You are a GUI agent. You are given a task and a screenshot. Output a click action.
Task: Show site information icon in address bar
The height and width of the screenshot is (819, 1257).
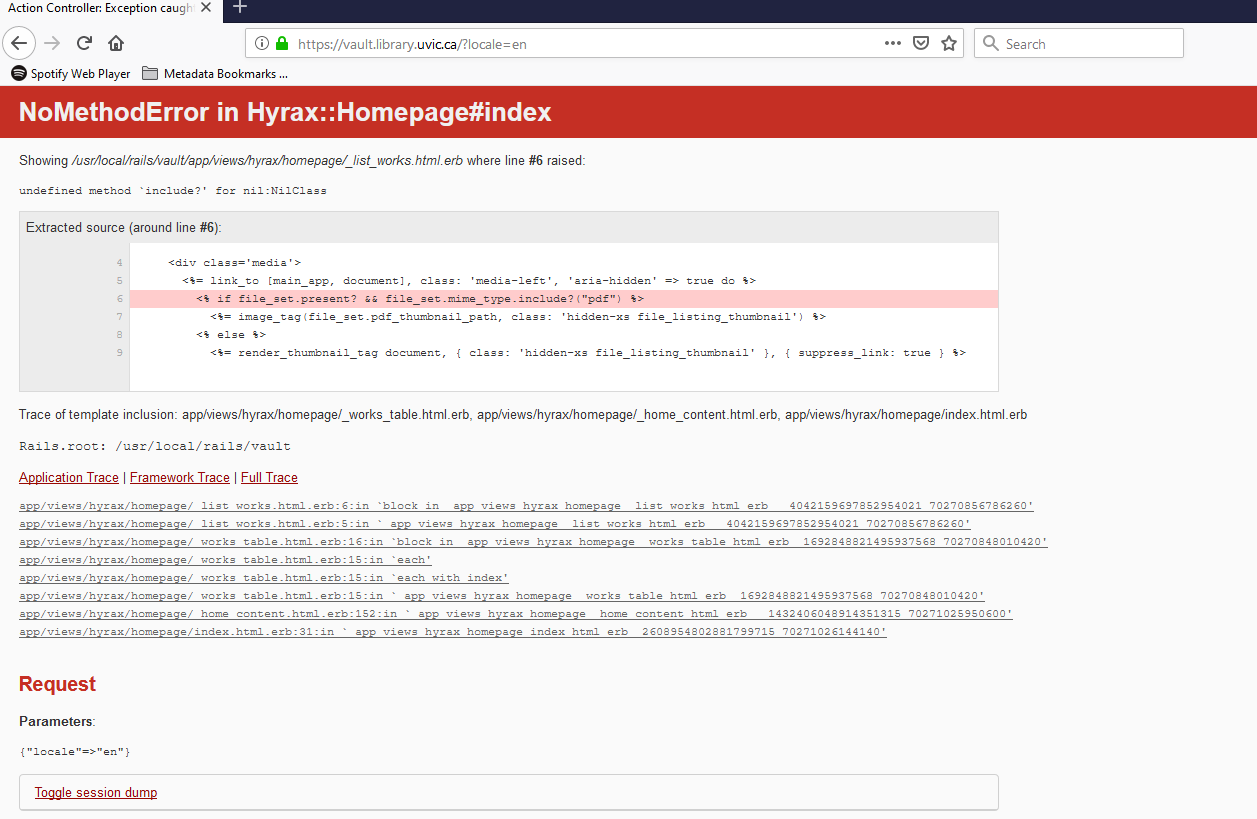pyautogui.click(x=262, y=43)
